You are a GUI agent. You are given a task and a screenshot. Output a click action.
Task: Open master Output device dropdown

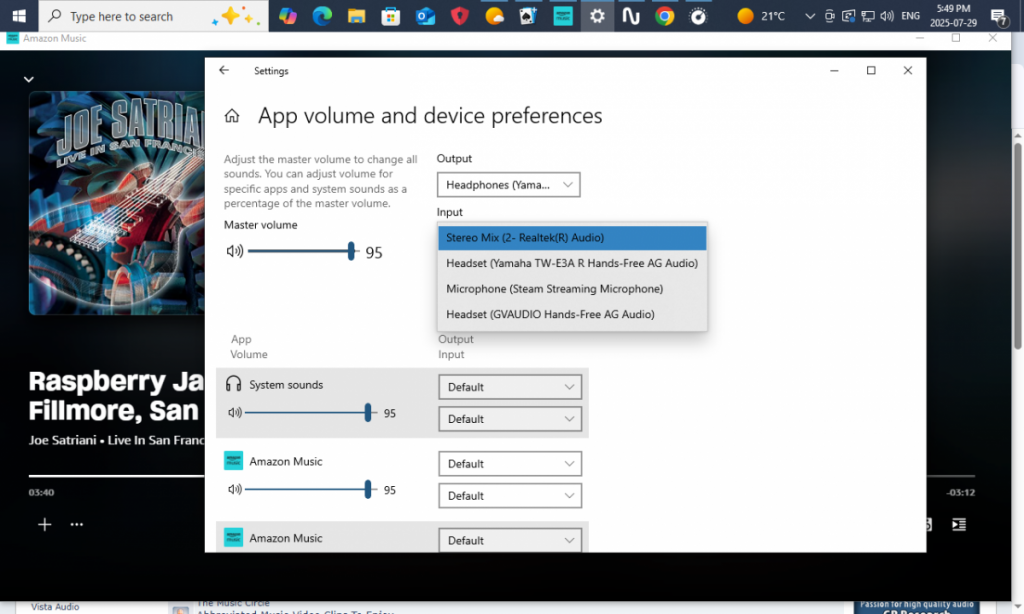coord(508,185)
